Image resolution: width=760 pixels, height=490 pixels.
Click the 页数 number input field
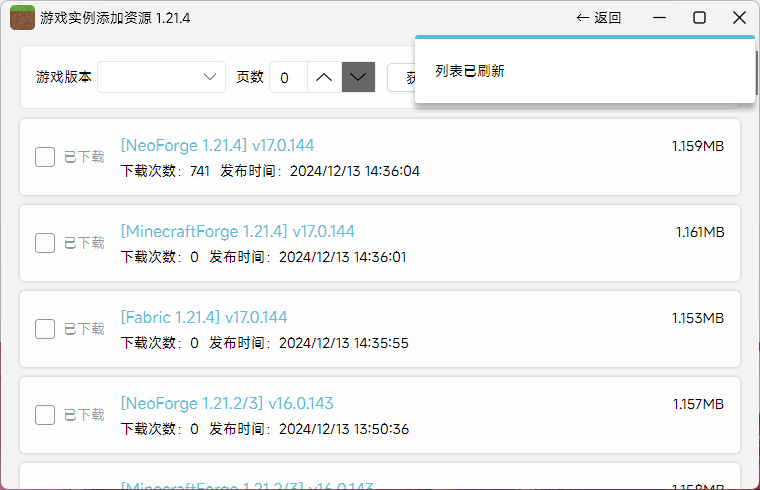(287, 77)
